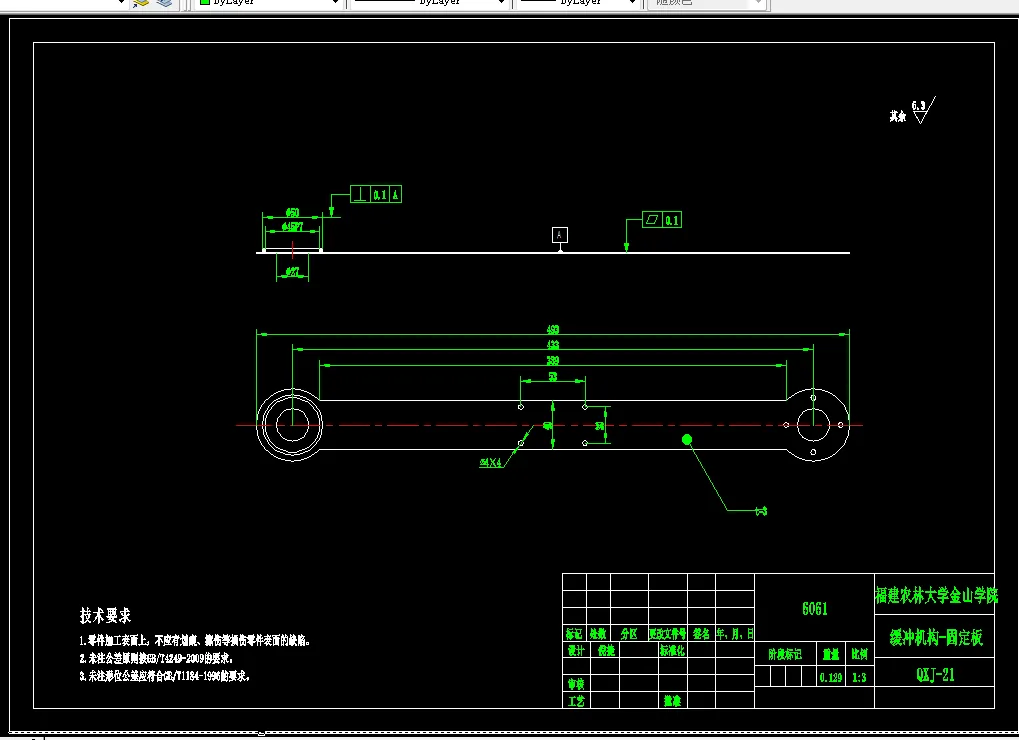Click the green ByLayer color swatch

[x=205, y=2]
